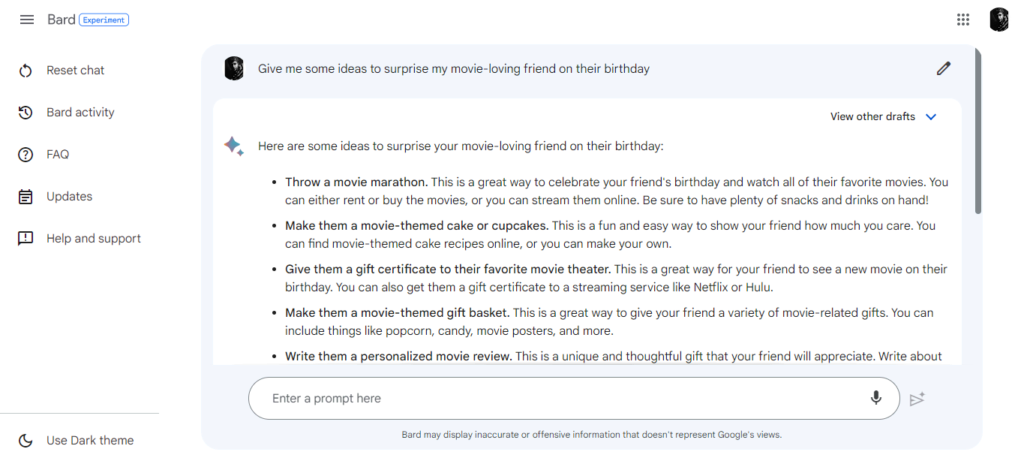Focus the Enter a prompt here field
The width and height of the screenshot is (1024, 458).
[x=560, y=399]
